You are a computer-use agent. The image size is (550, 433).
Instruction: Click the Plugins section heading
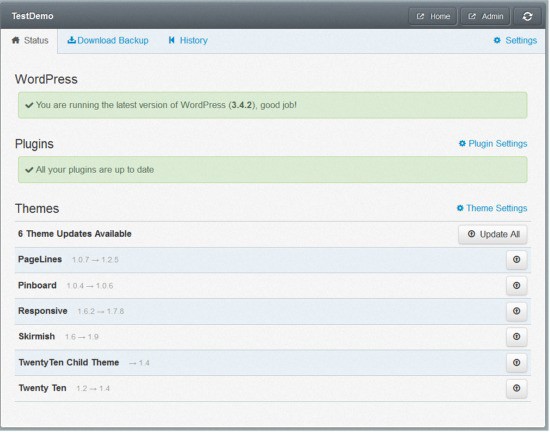point(34,144)
